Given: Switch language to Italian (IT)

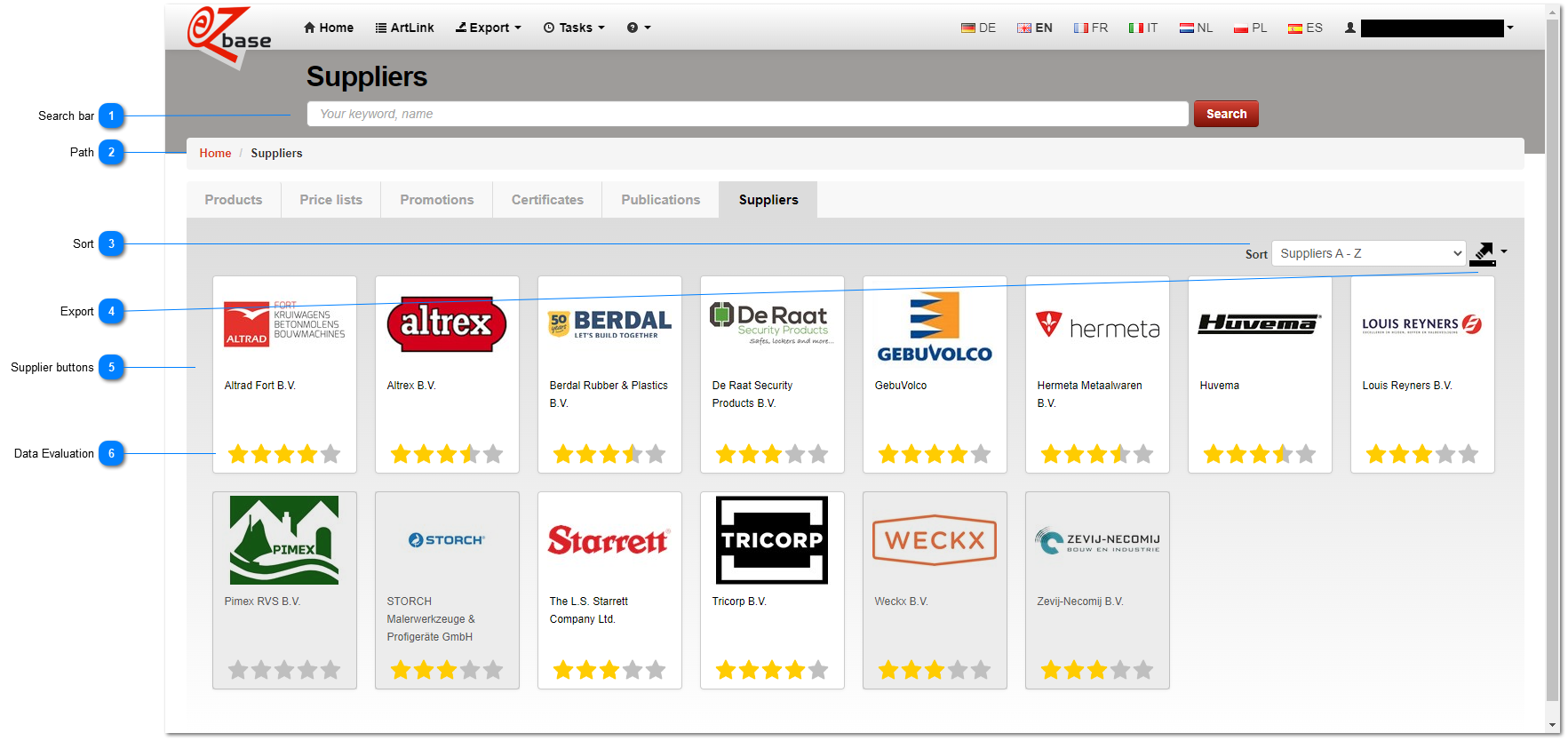Looking at the screenshot, I should coord(1143,28).
